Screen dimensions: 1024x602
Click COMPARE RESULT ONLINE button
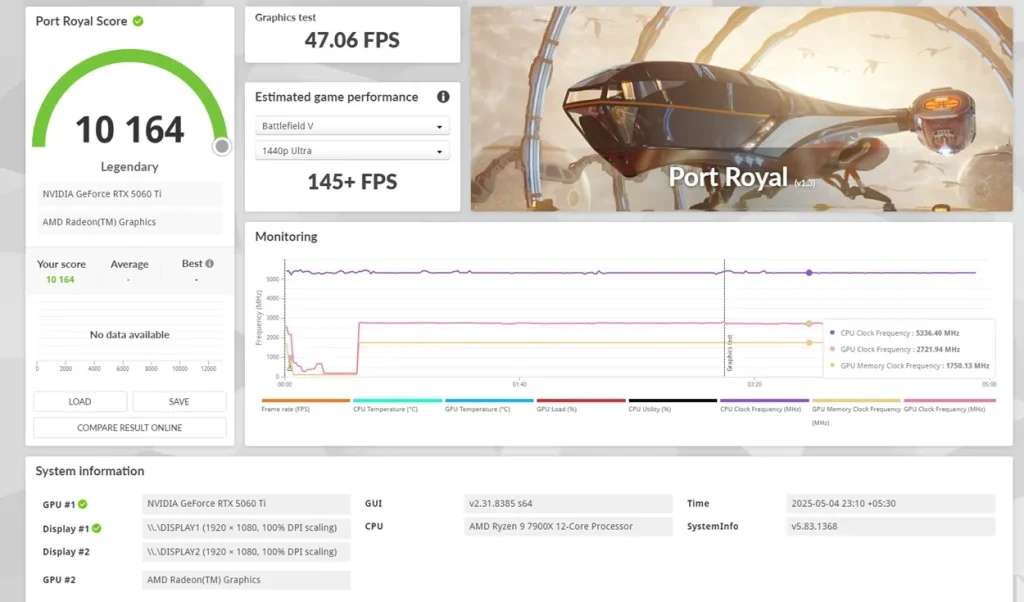(129, 428)
